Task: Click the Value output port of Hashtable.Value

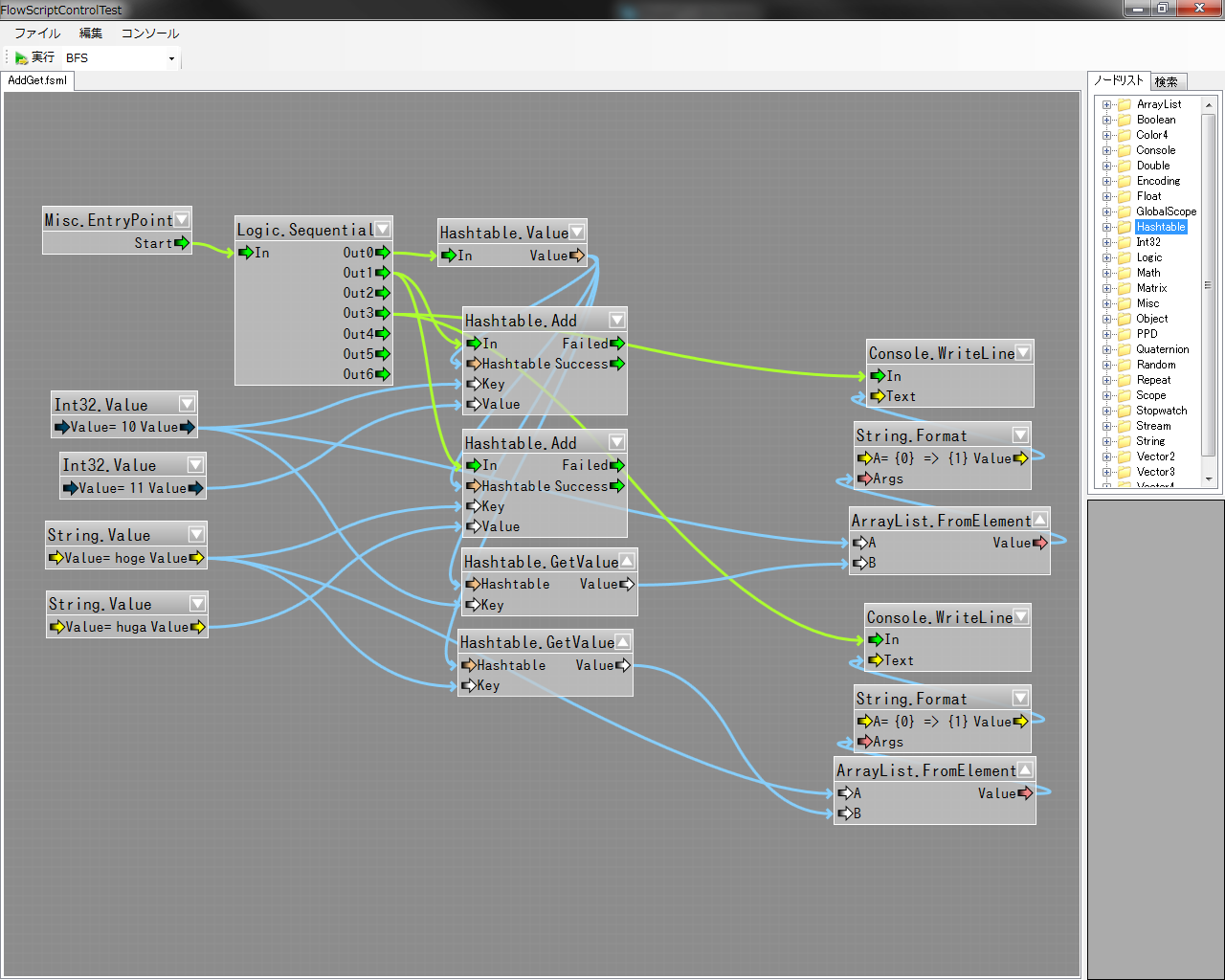Action: [x=576, y=256]
